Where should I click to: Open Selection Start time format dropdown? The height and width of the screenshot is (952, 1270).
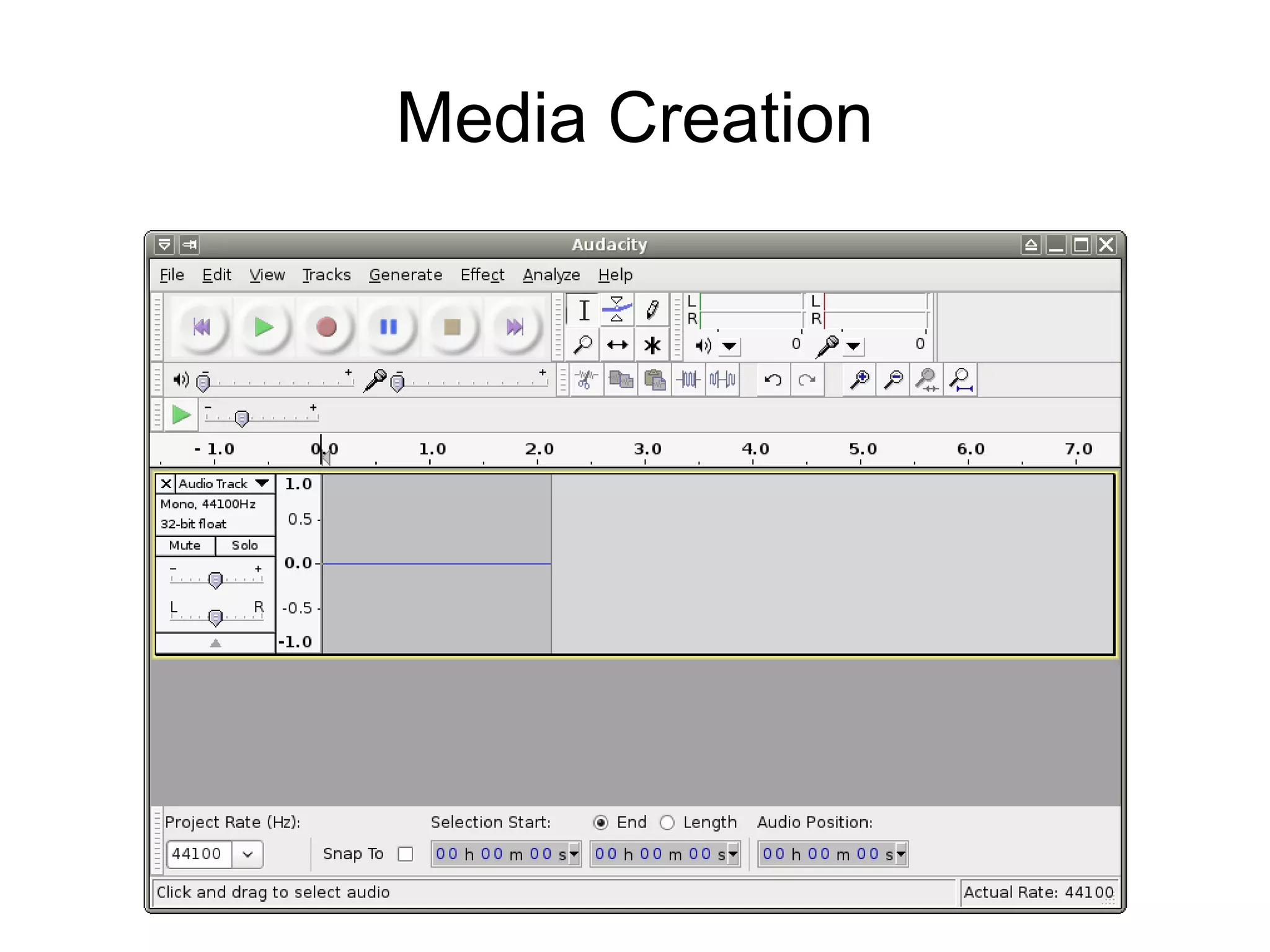[574, 854]
